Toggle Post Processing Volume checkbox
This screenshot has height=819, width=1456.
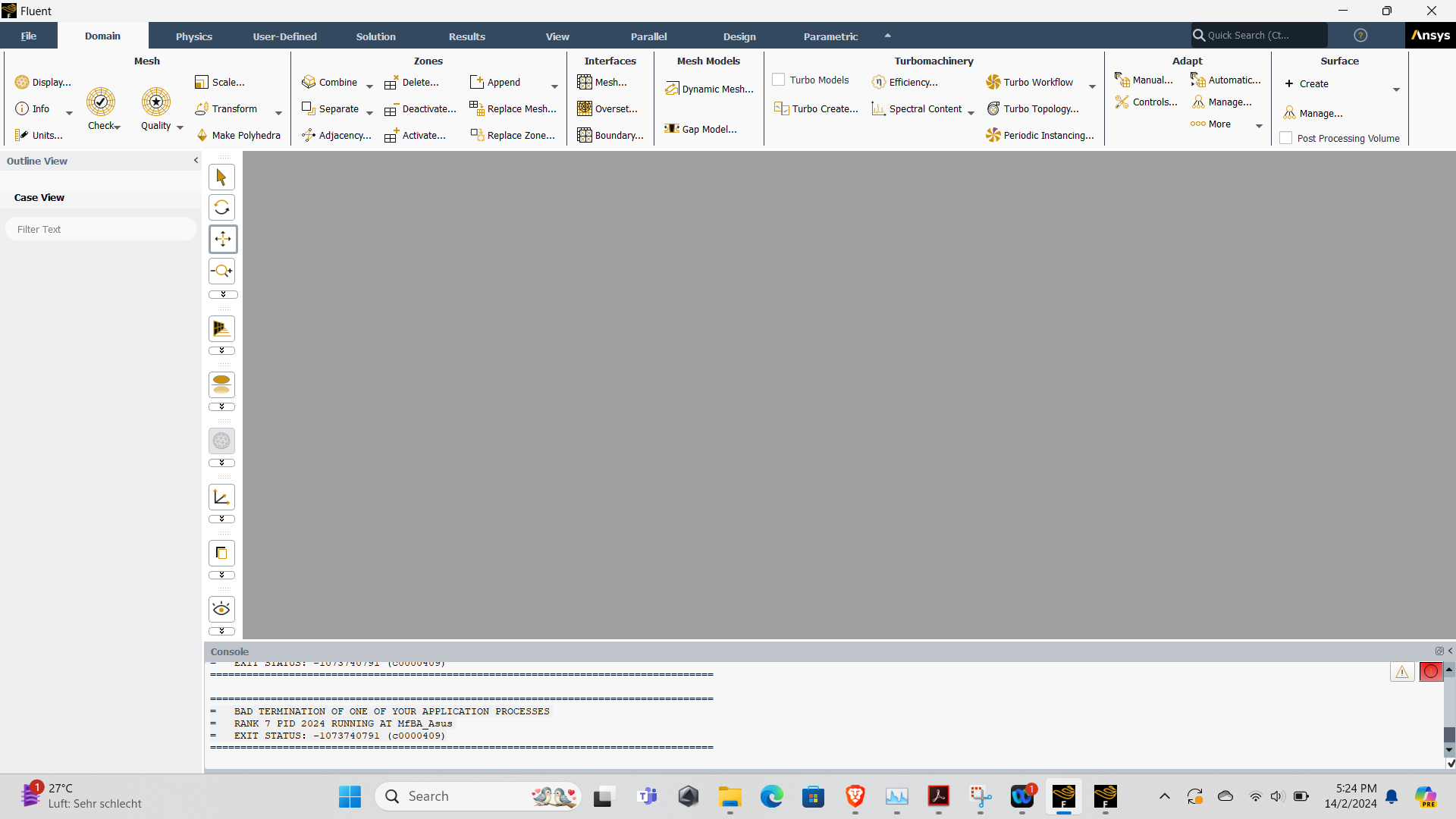point(1286,138)
